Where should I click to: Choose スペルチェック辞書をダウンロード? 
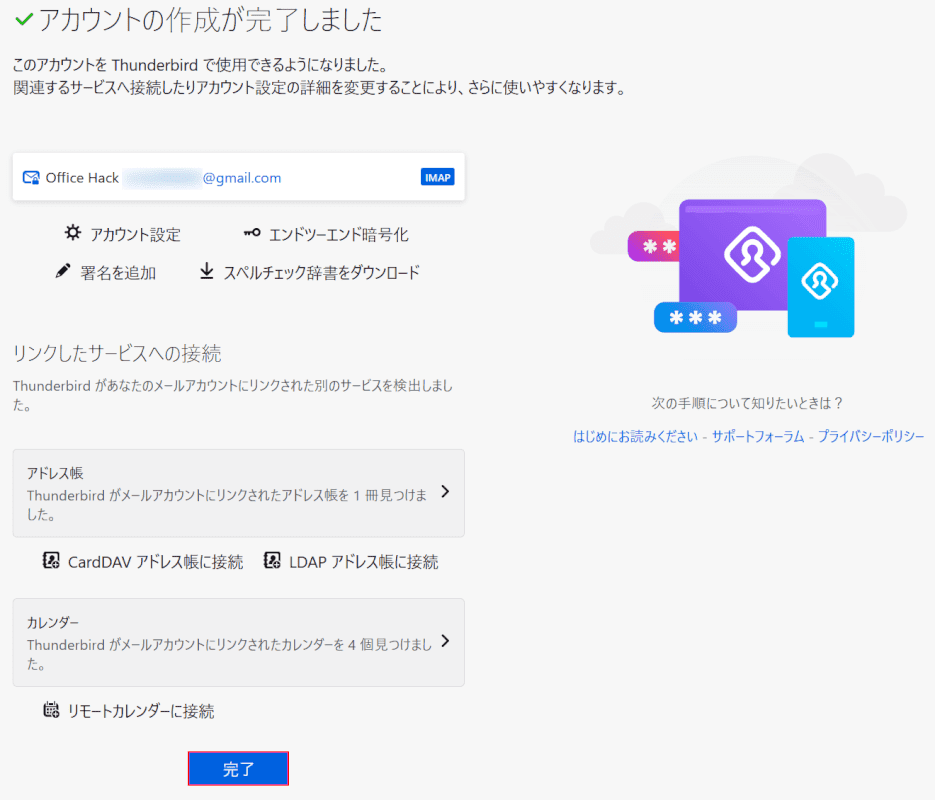click(321, 272)
